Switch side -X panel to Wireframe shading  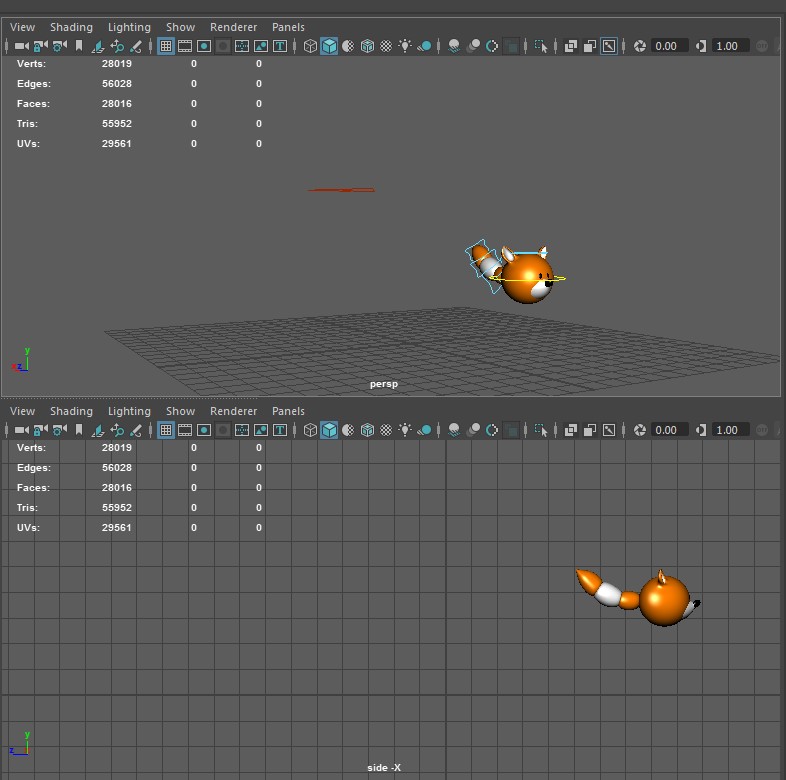310,430
